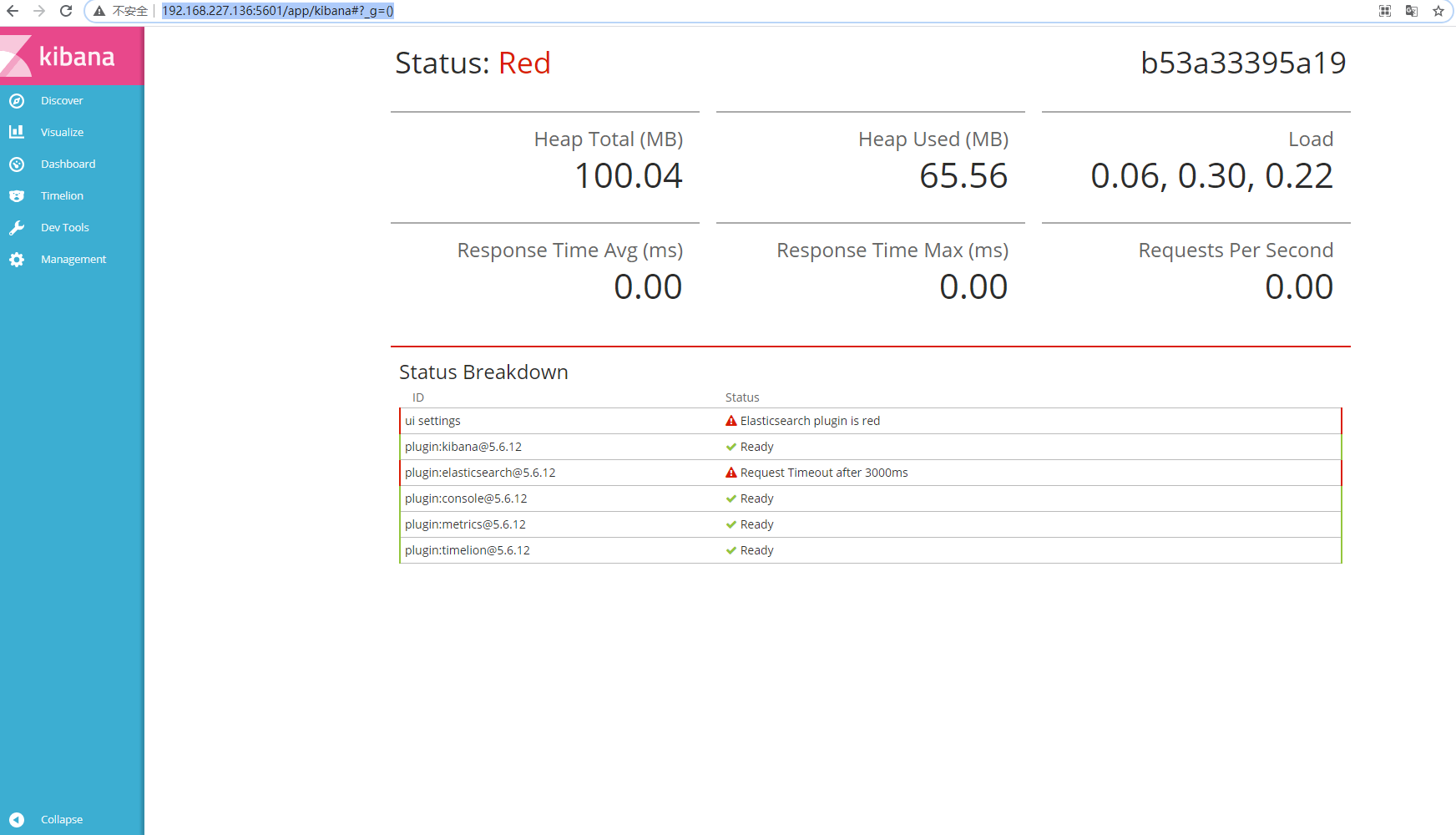Open the Management menu item

pyautogui.click(x=73, y=260)
